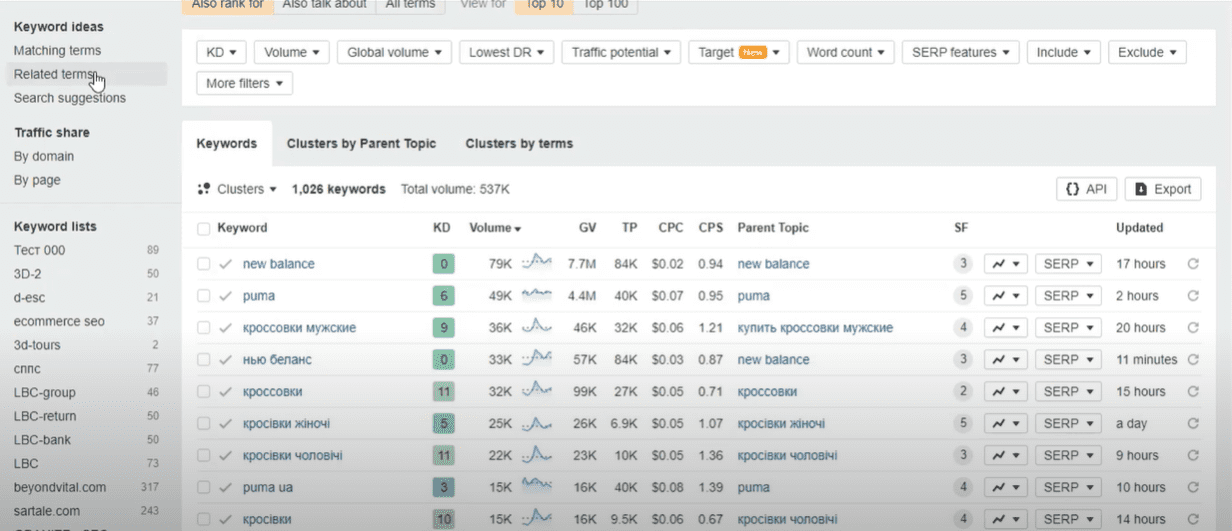Viewport: 1232px width, 531px height.
Task: Click checkmark icon beside кроссовки мужские
Action: (226, 328)
